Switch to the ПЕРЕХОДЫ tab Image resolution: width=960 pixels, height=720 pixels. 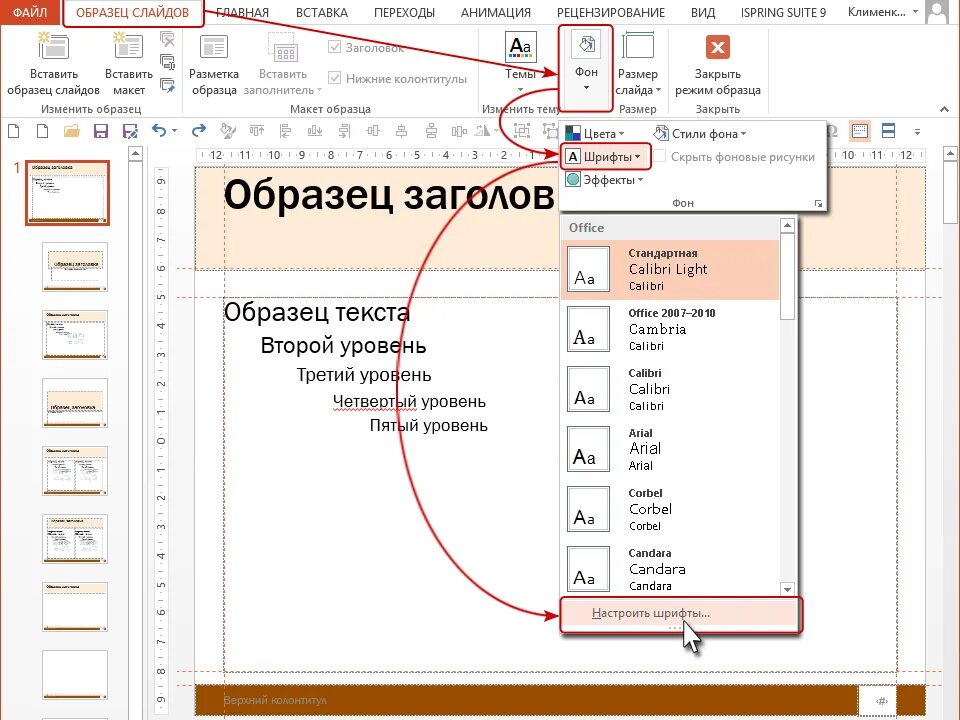[404, 12]
